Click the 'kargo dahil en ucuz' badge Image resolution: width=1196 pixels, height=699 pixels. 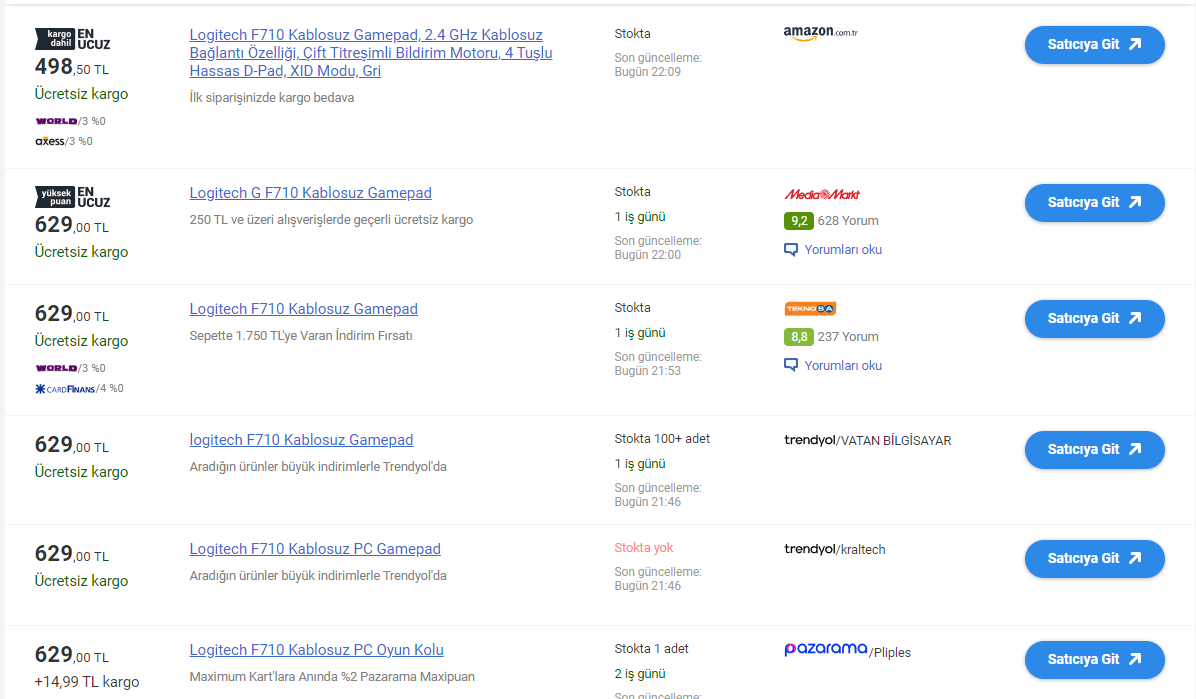coord(72,39)
